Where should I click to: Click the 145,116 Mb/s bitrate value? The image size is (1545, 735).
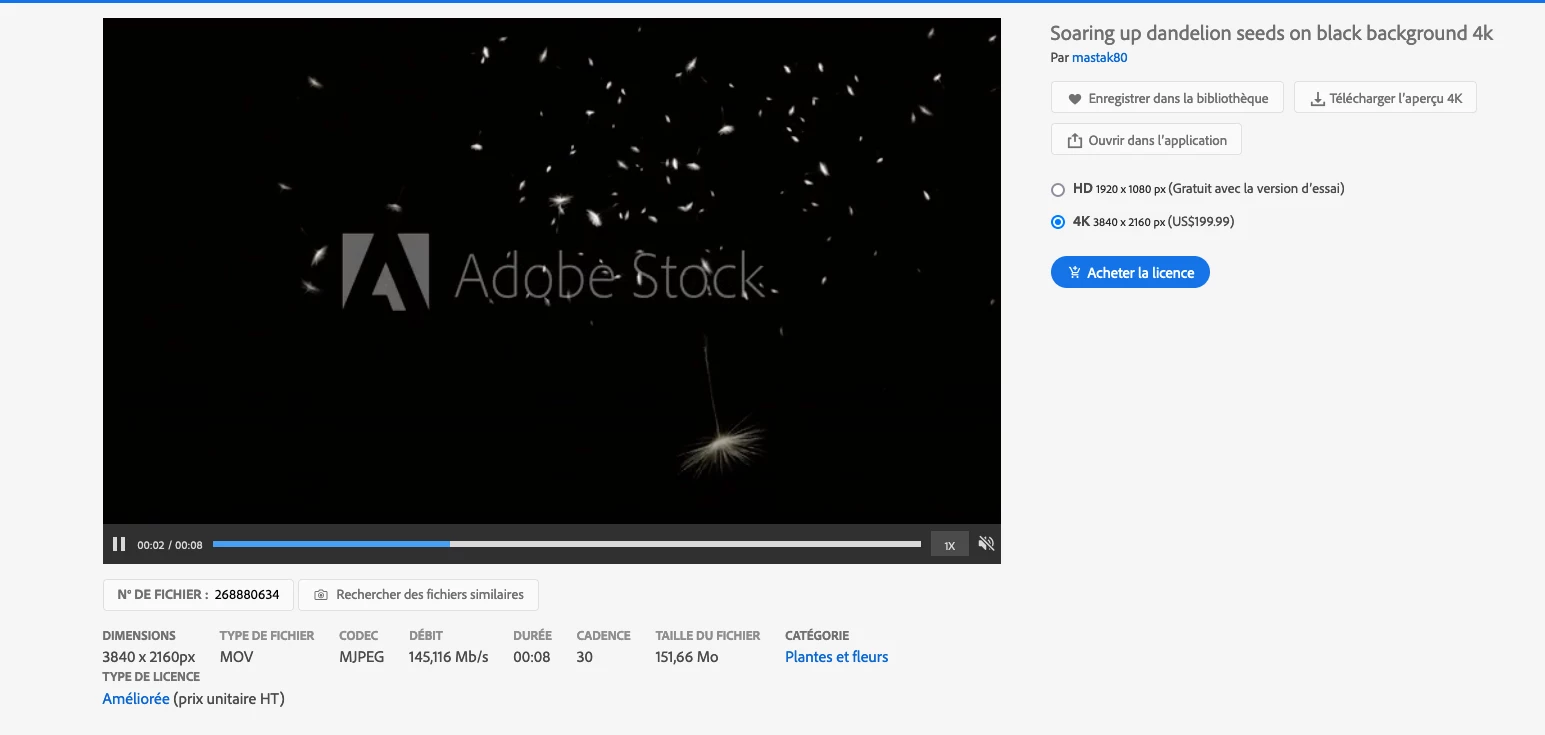pos(449,657)
